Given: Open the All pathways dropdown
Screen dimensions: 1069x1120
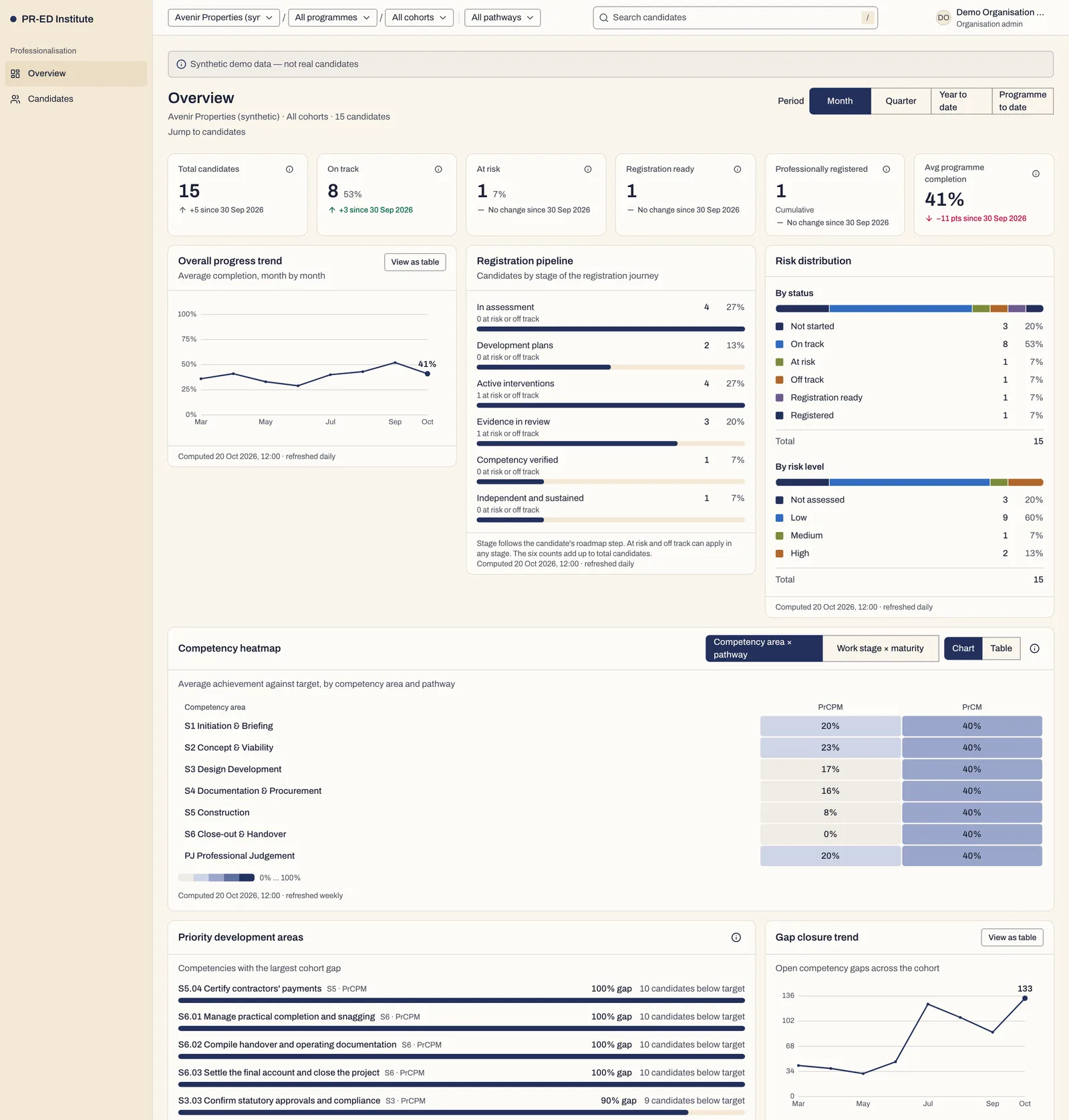Looking at the screenshot, I should [502, 18].
